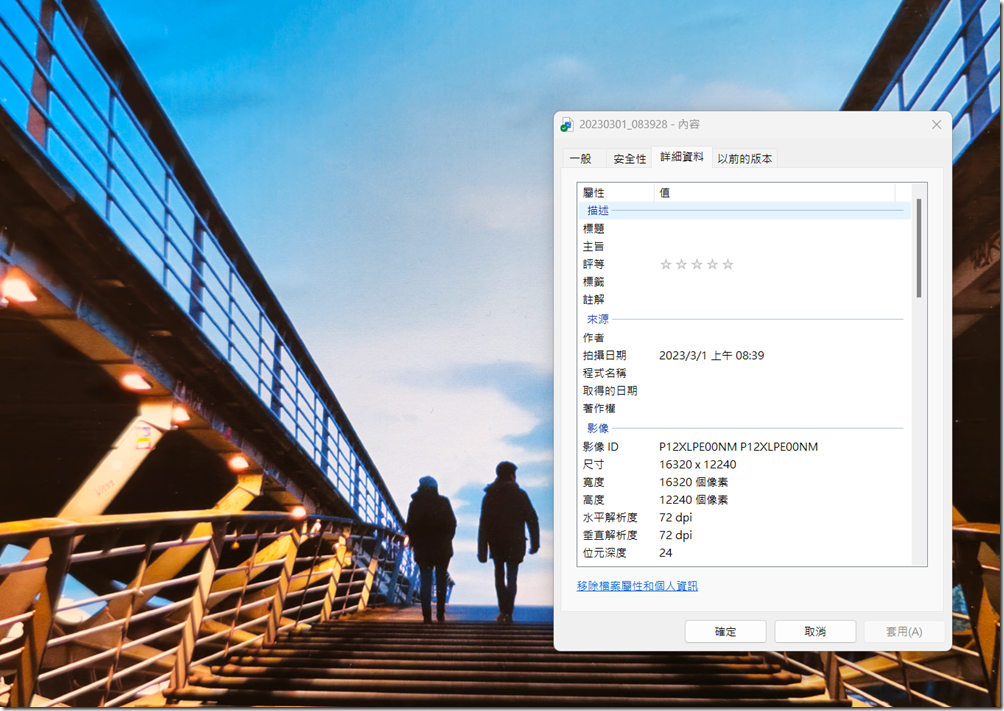The image size is (1004, 711).
Task: Click the 寬度 value 16320 個像素
Action: coord(693,482)
